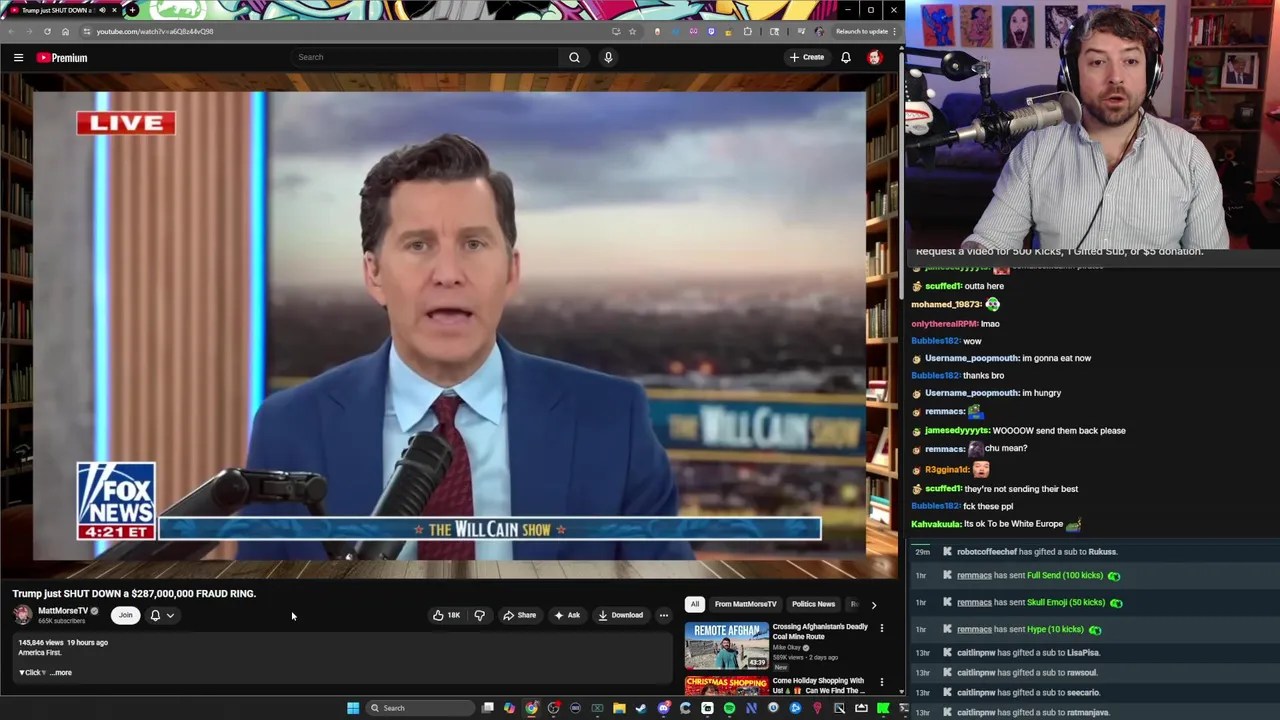1280x720 pixels.
Task: Expand description with ...more
Action: coord(62,672)
